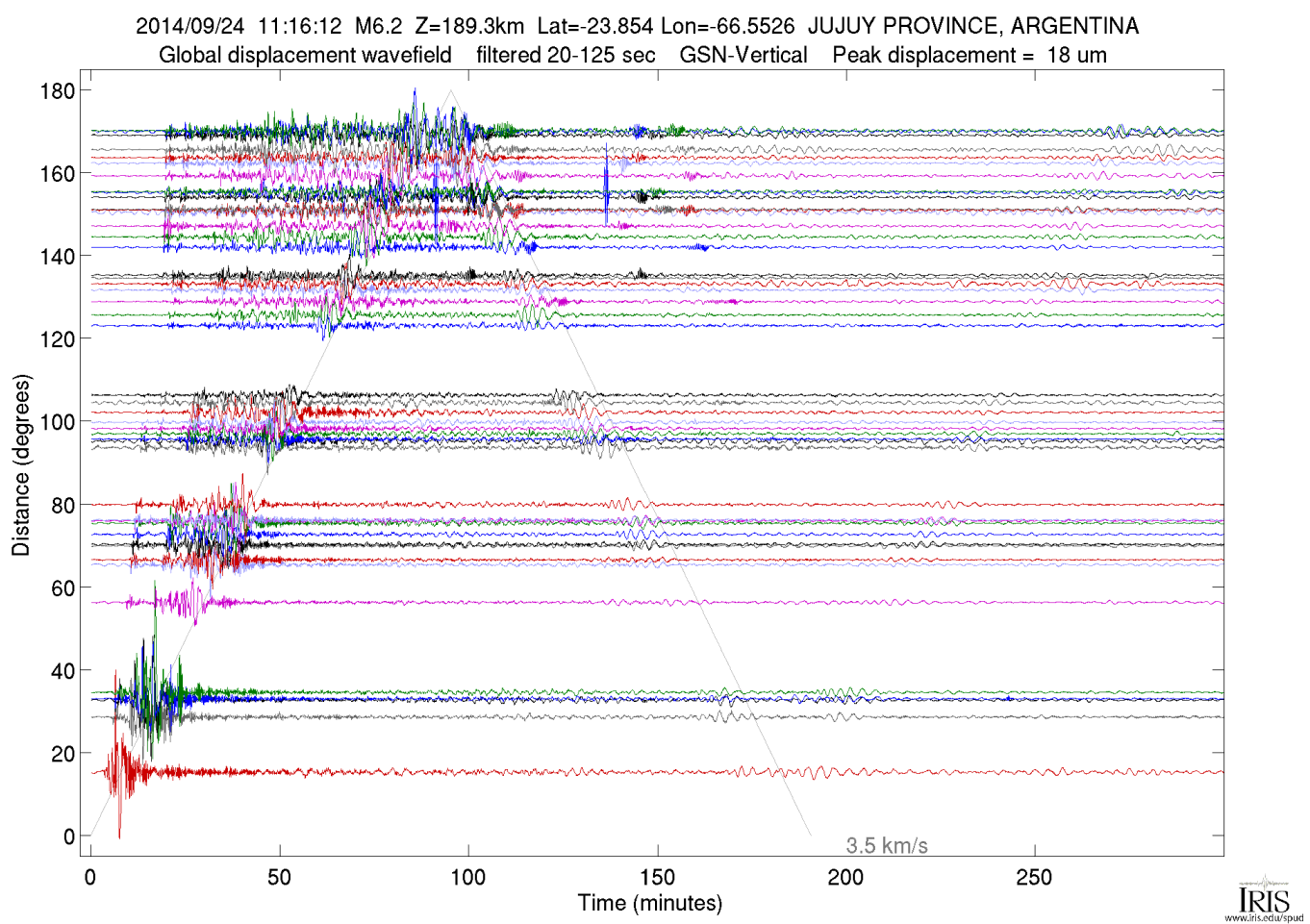Click the IRIS logo
The height and width of the screenshot is (924, 1310).
[x=1264, y=898]
